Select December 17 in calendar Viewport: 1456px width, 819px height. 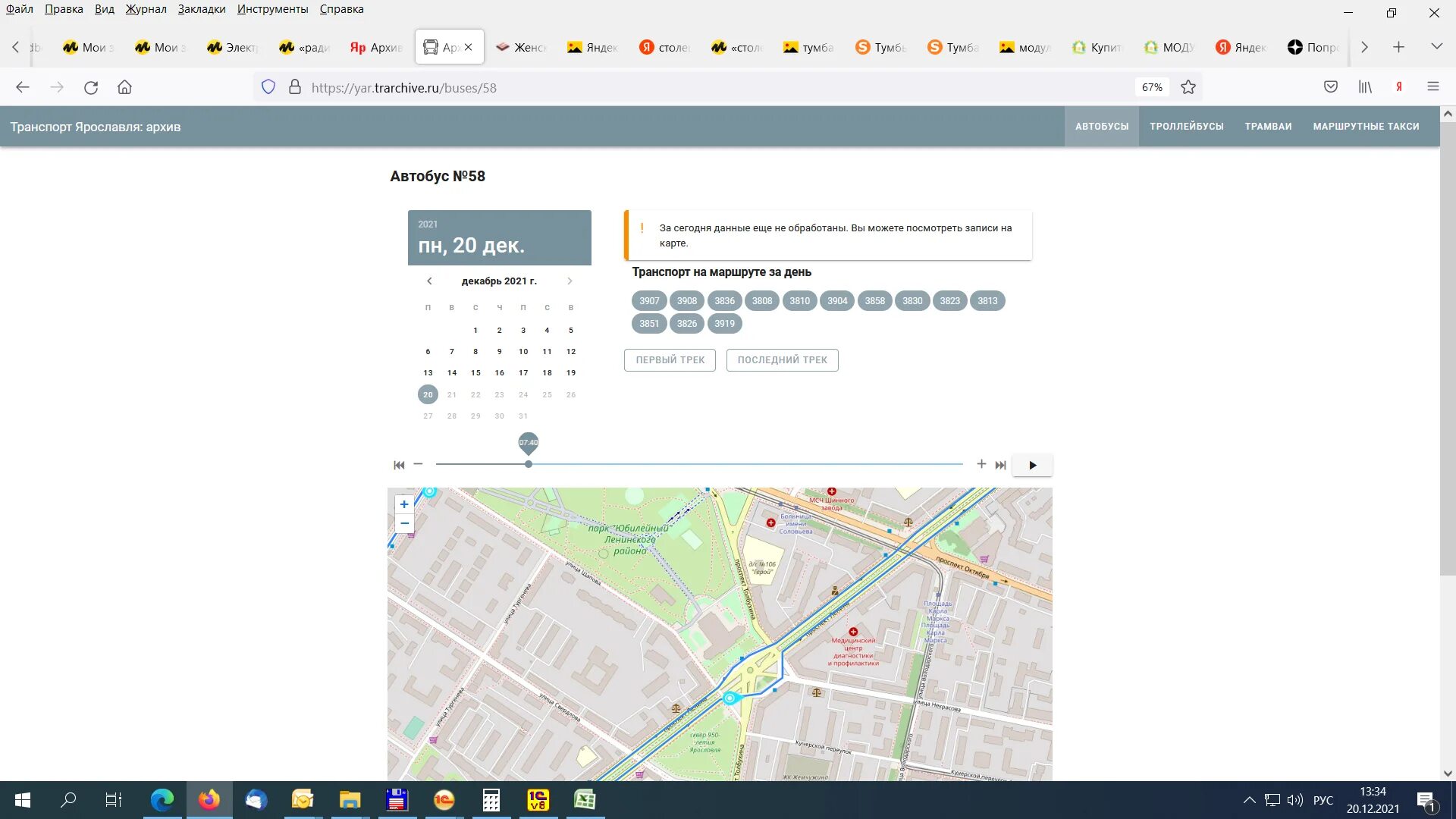tap(523, 373)
